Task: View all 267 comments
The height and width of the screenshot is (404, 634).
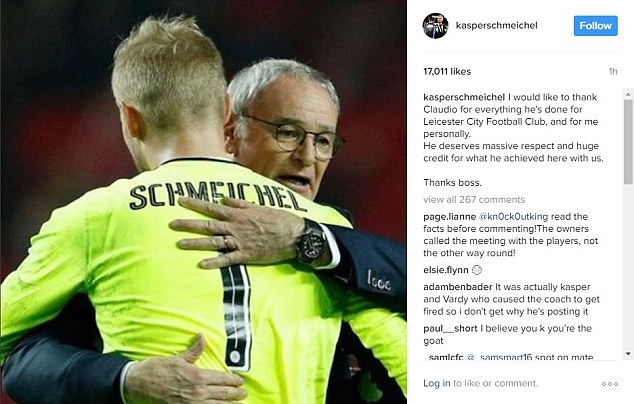Action: [474, 200]
